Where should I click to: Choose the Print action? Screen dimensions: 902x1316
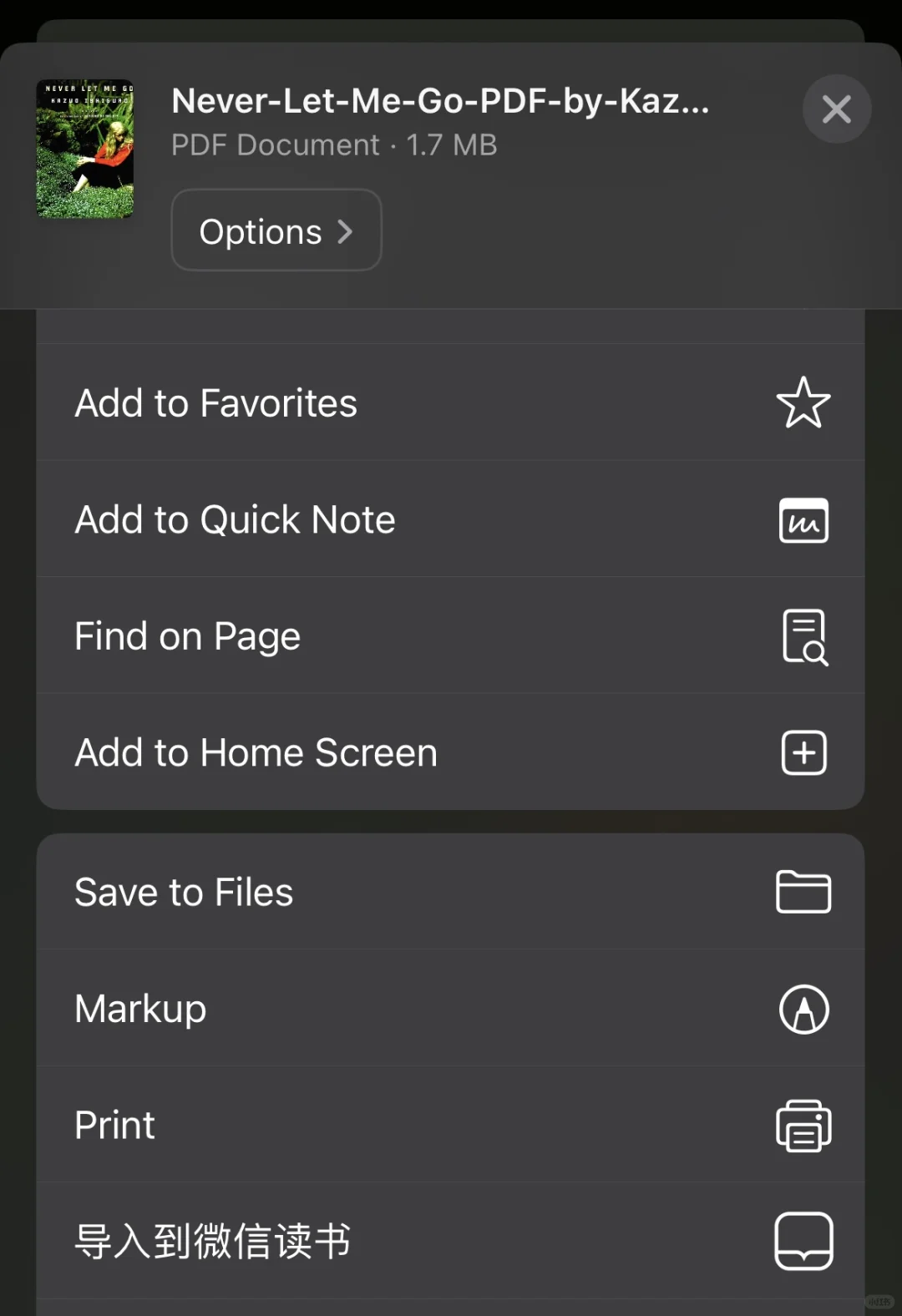(x=450, y=1124)
